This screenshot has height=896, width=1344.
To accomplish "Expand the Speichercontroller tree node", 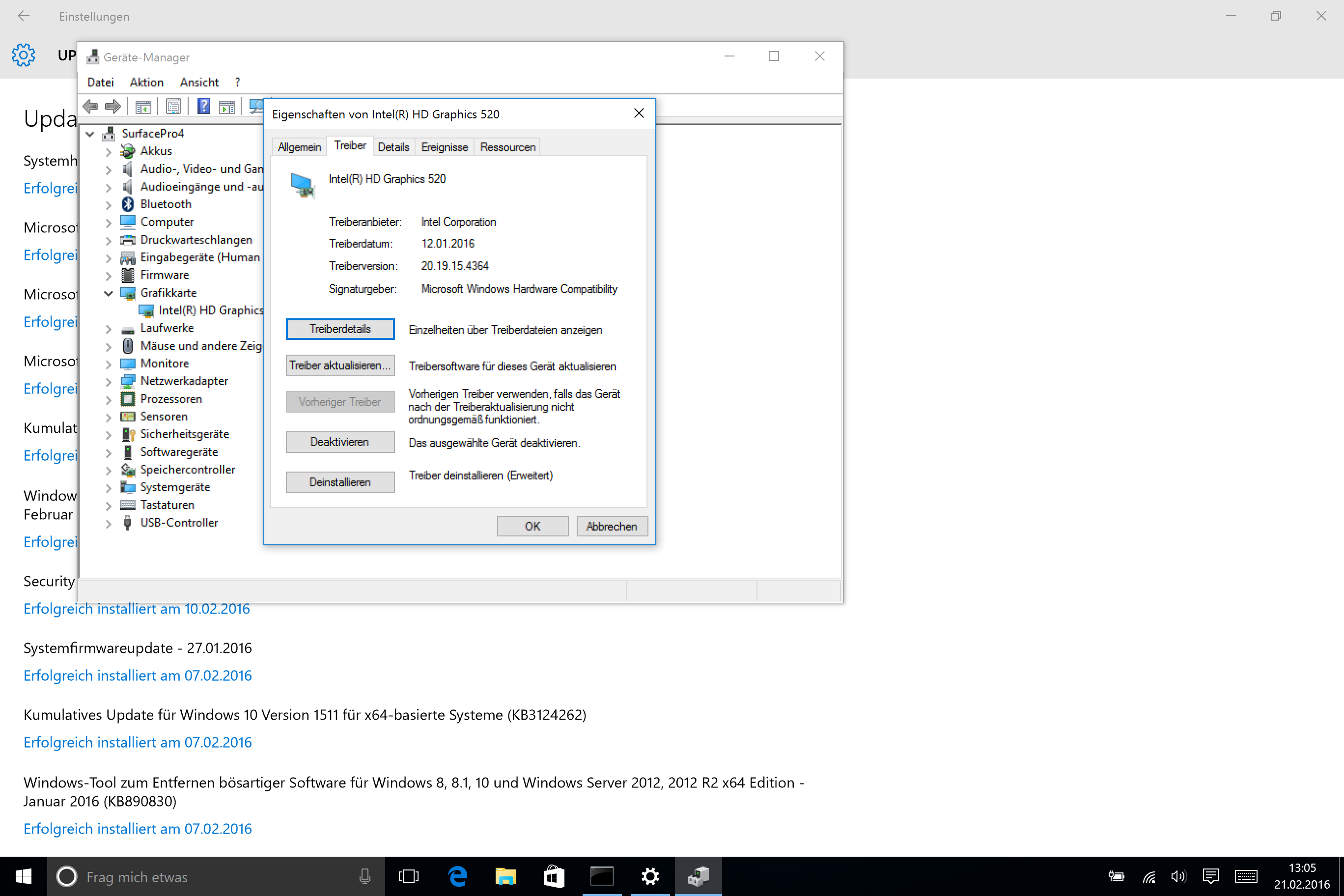I will point(109,470).
